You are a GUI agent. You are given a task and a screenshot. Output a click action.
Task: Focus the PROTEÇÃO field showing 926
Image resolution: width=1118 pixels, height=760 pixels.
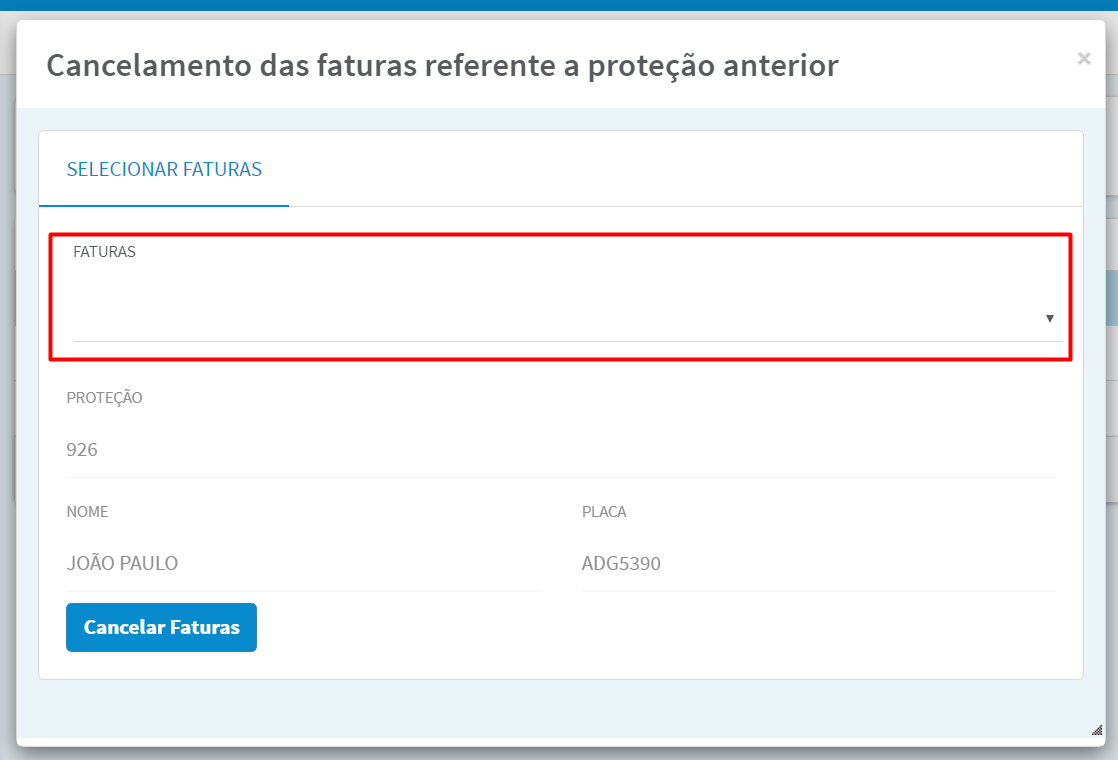pyautogui.click(x=560, y=450)
